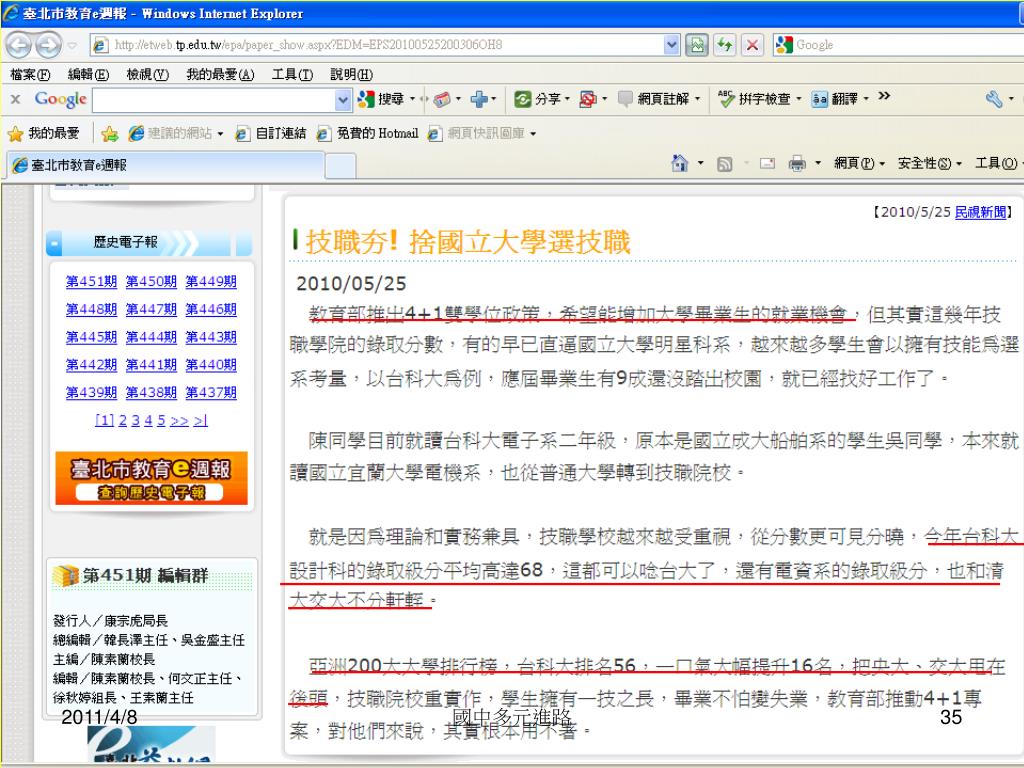Click the red Stop loading icon
The image size is (1024, 768).
[x=753, y=45]
